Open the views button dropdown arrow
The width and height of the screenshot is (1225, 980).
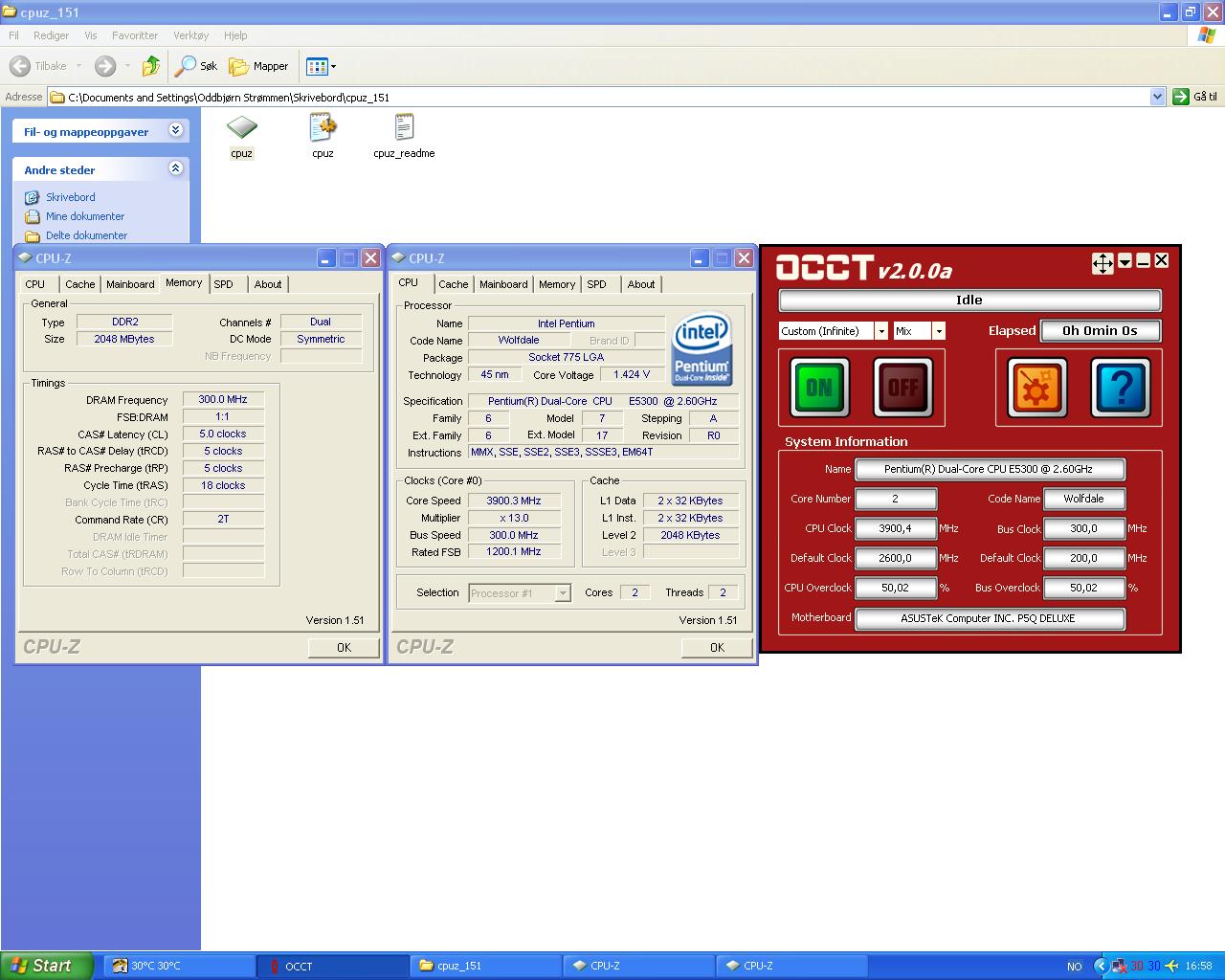333,67
